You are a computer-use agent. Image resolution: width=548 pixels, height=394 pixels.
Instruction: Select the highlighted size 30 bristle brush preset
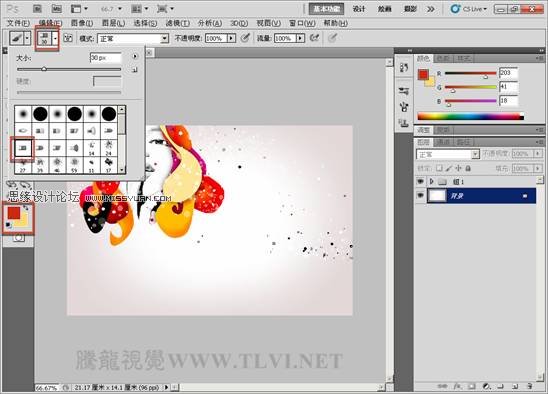pos(23,148)
